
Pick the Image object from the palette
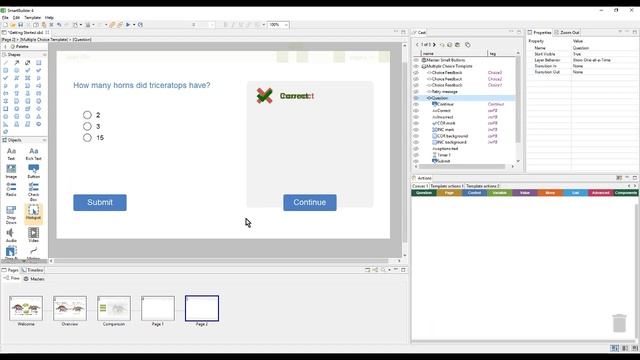click(x=11, y=171)
